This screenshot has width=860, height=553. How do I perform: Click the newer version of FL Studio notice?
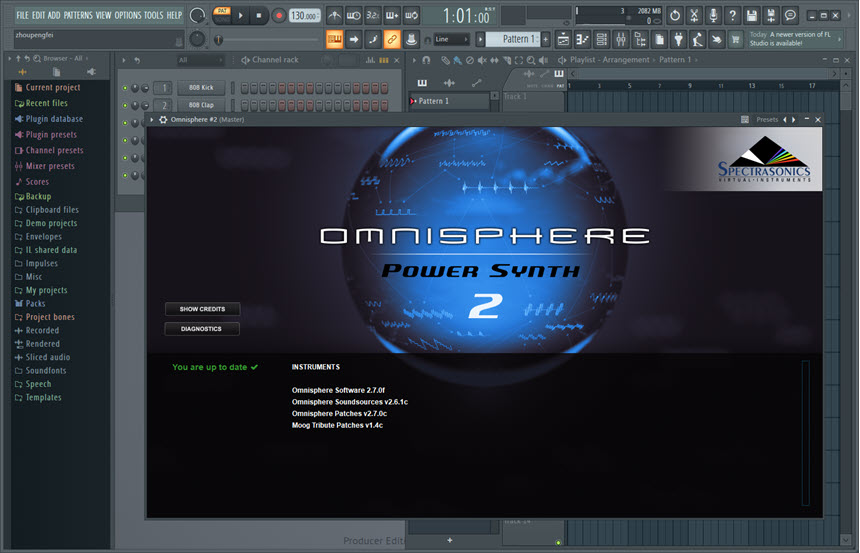point(794,38)
